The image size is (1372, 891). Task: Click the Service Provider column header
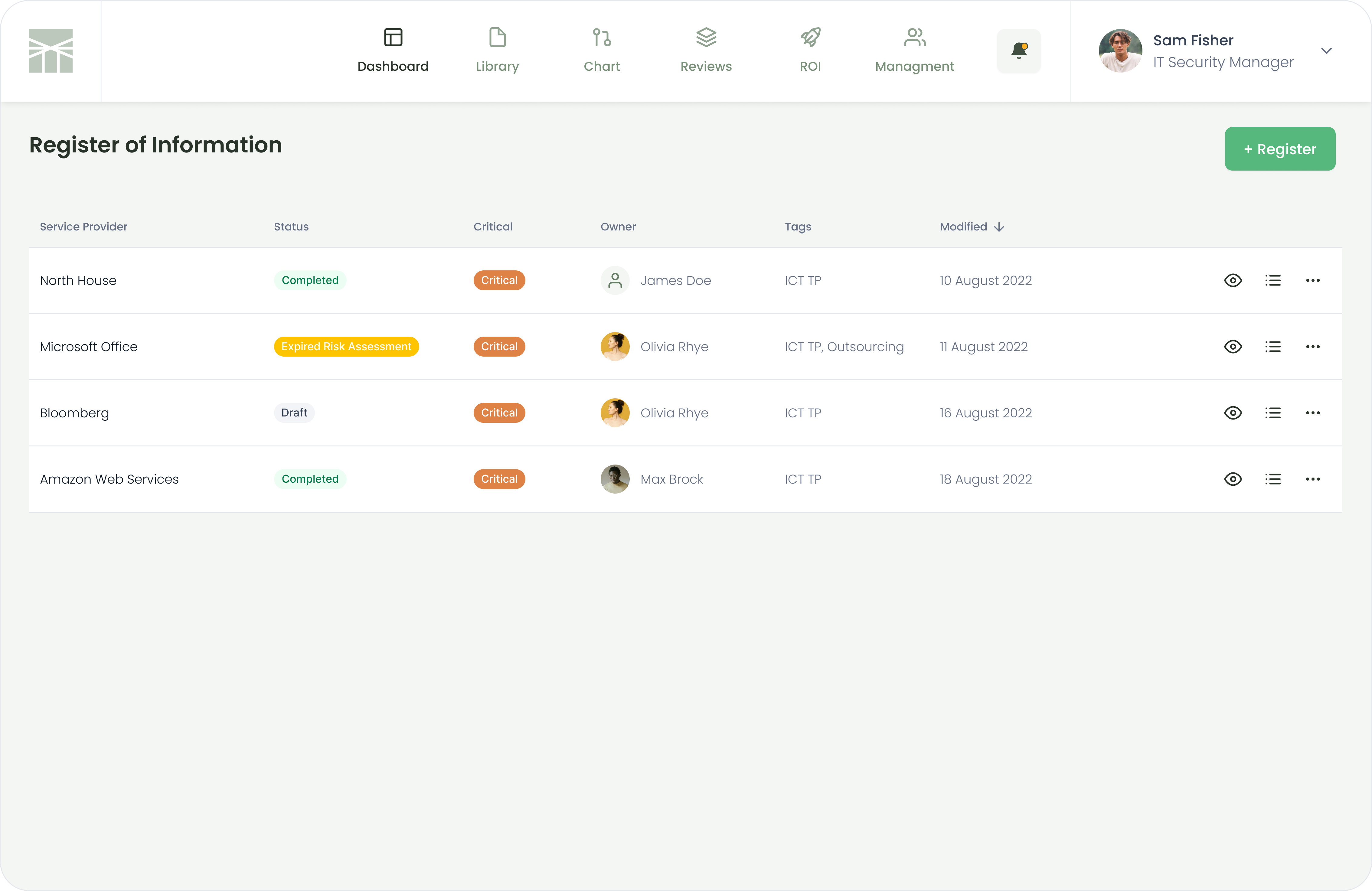83,227
